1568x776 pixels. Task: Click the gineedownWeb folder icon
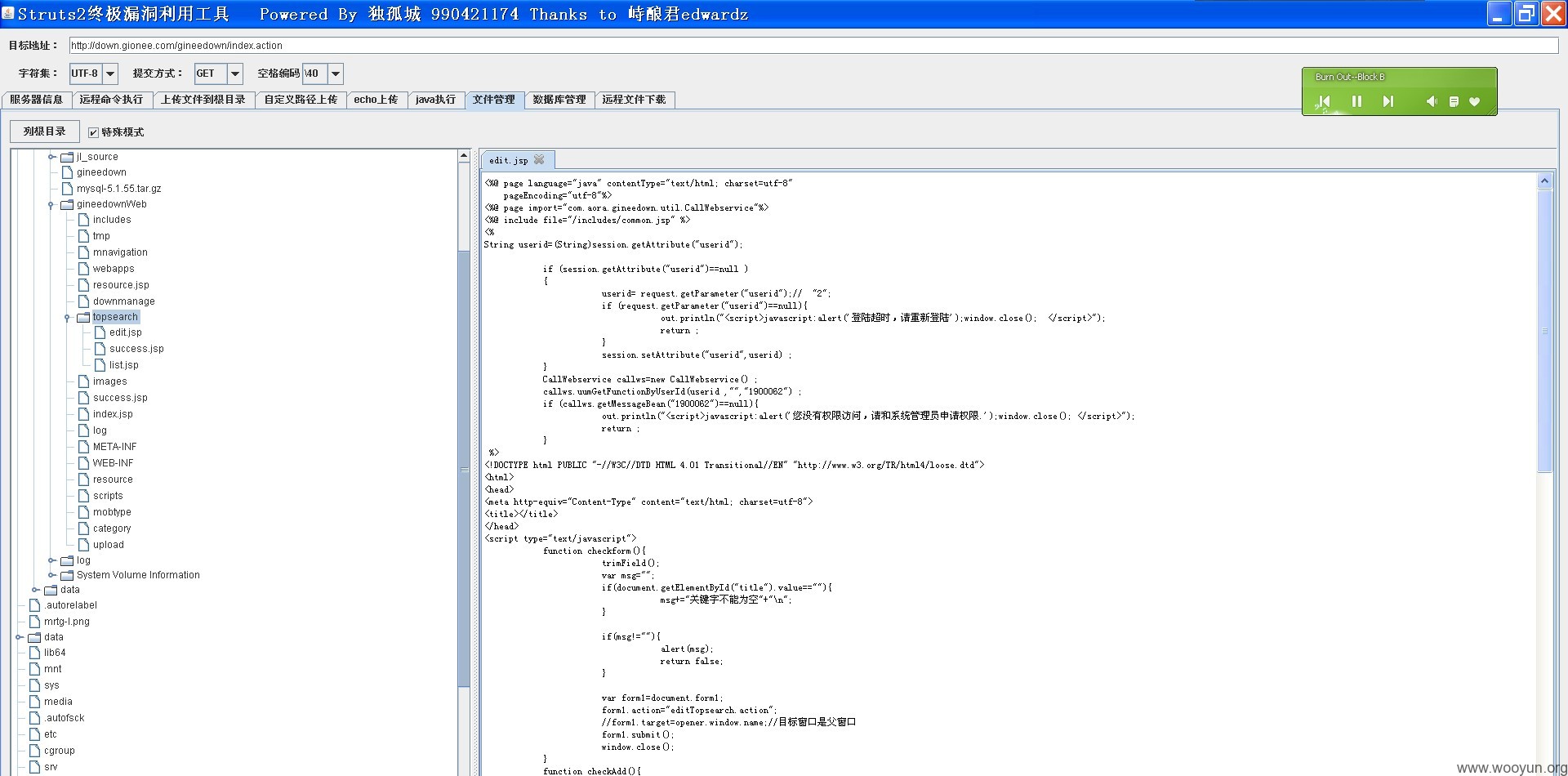[x=67, y=204]
